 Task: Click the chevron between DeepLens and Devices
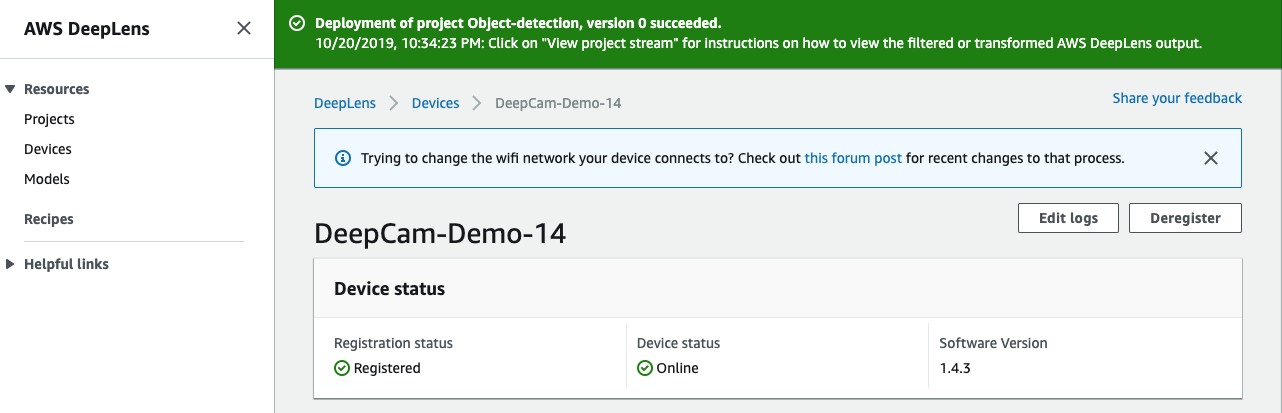click(394, 103)
